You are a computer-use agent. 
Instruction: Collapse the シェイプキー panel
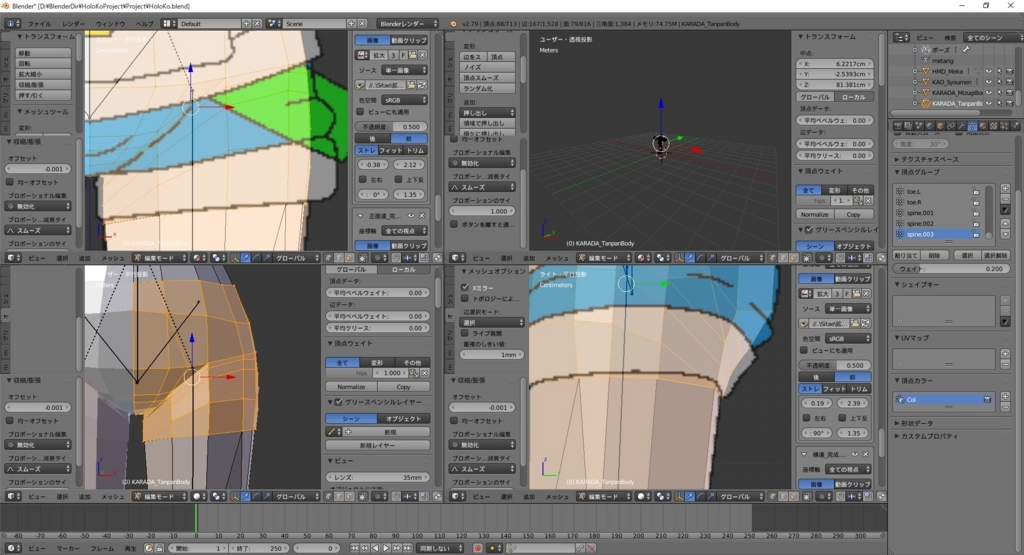920,284
